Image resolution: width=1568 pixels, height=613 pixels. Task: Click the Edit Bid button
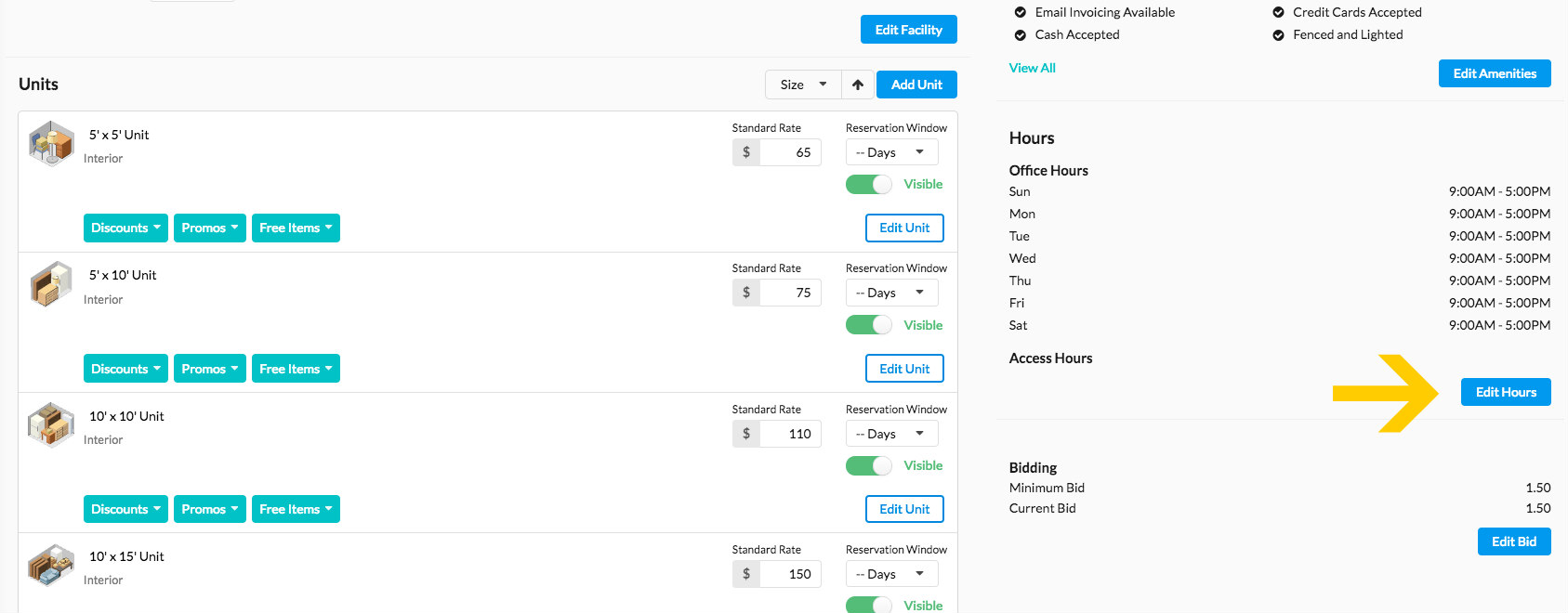[x=1514, y=541]
